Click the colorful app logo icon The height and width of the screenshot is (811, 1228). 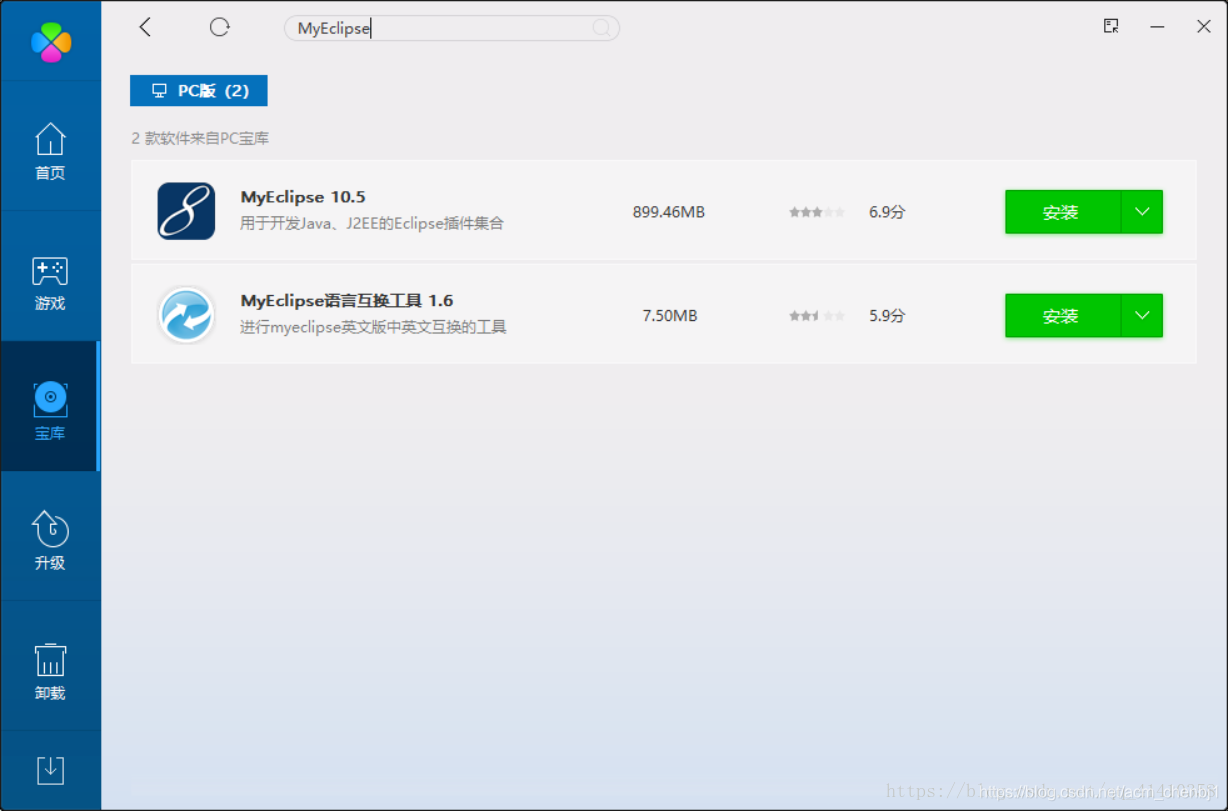click(51, 41)
